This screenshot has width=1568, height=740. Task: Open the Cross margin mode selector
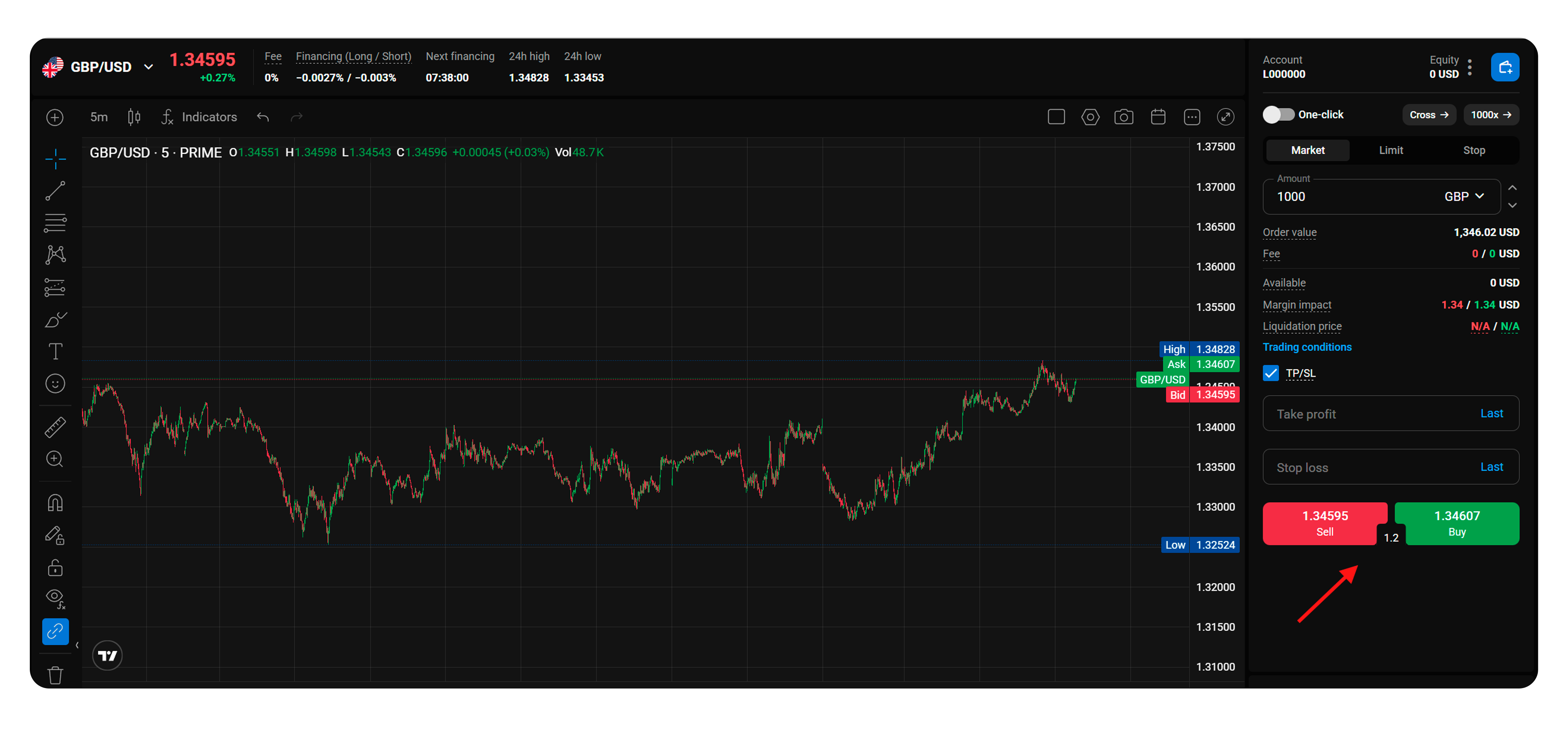(1429, 115)
